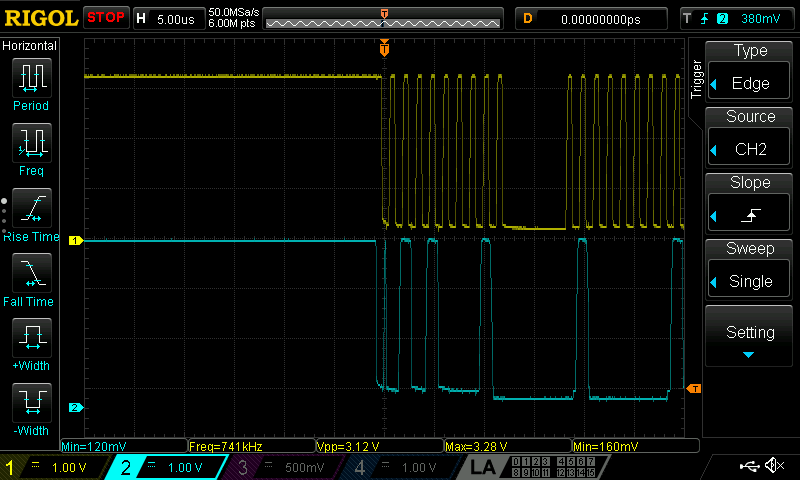This screenshot has width=800, height=480.
Task: Toggle channel 4 with 1.00 V scale
Action: 398,467
